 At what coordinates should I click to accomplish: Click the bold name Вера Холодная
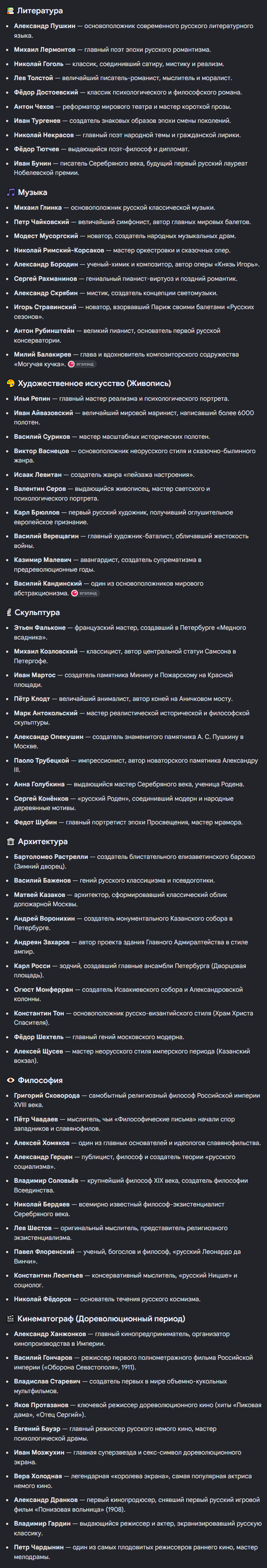pos(38,1475)
